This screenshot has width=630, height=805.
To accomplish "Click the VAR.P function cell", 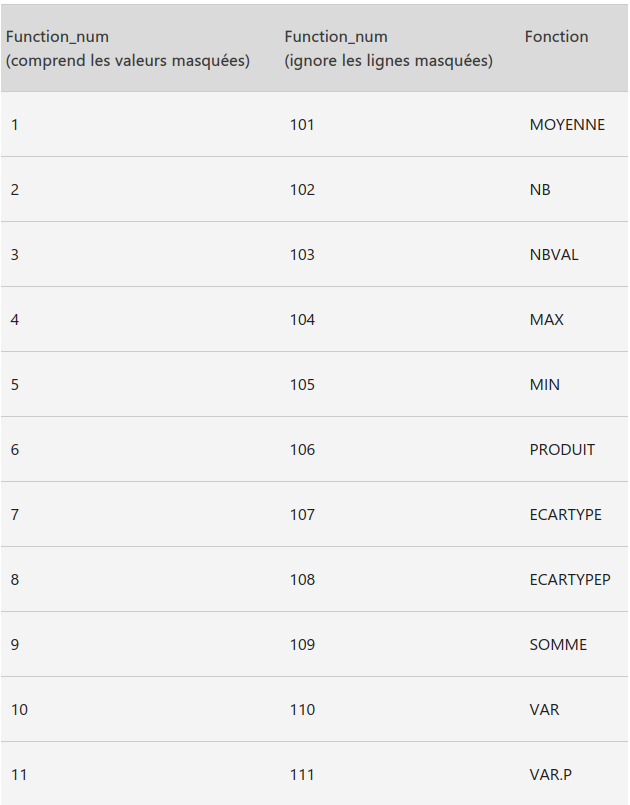I will pos(550,775).
